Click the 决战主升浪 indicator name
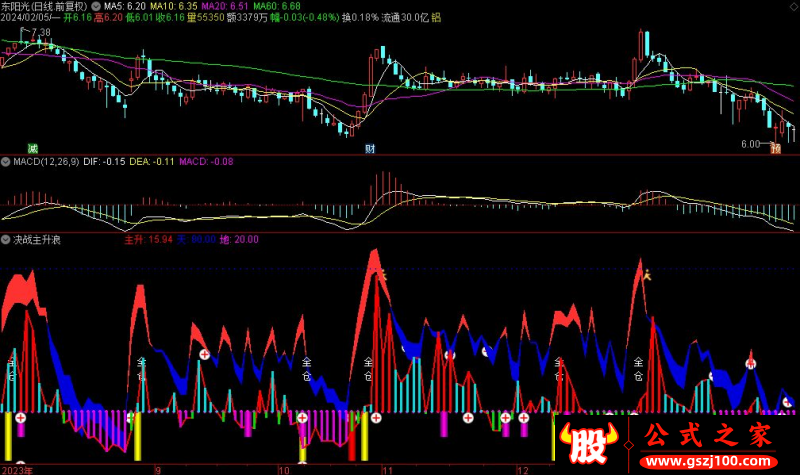Image resolution: width=800 pixels, height=475 pixels. pos(37,240)
